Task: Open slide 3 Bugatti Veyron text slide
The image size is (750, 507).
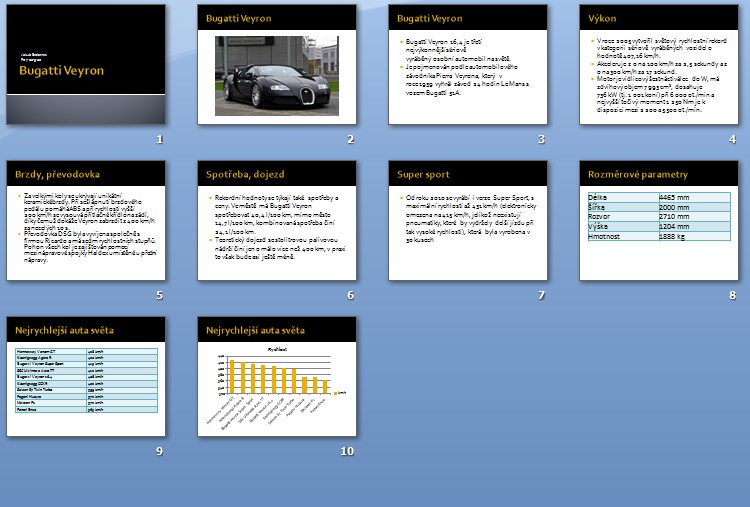Action: tap(468, 65)
